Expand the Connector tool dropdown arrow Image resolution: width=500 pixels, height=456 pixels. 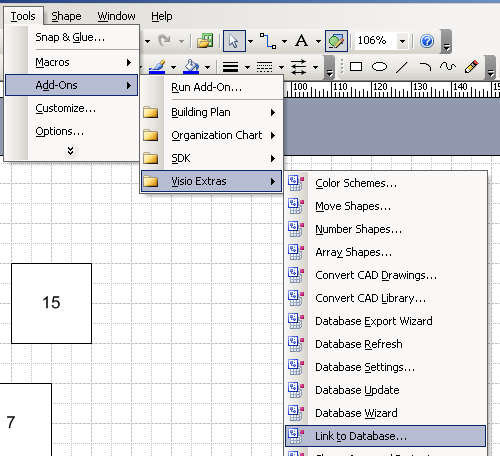[x=284, y=41]
